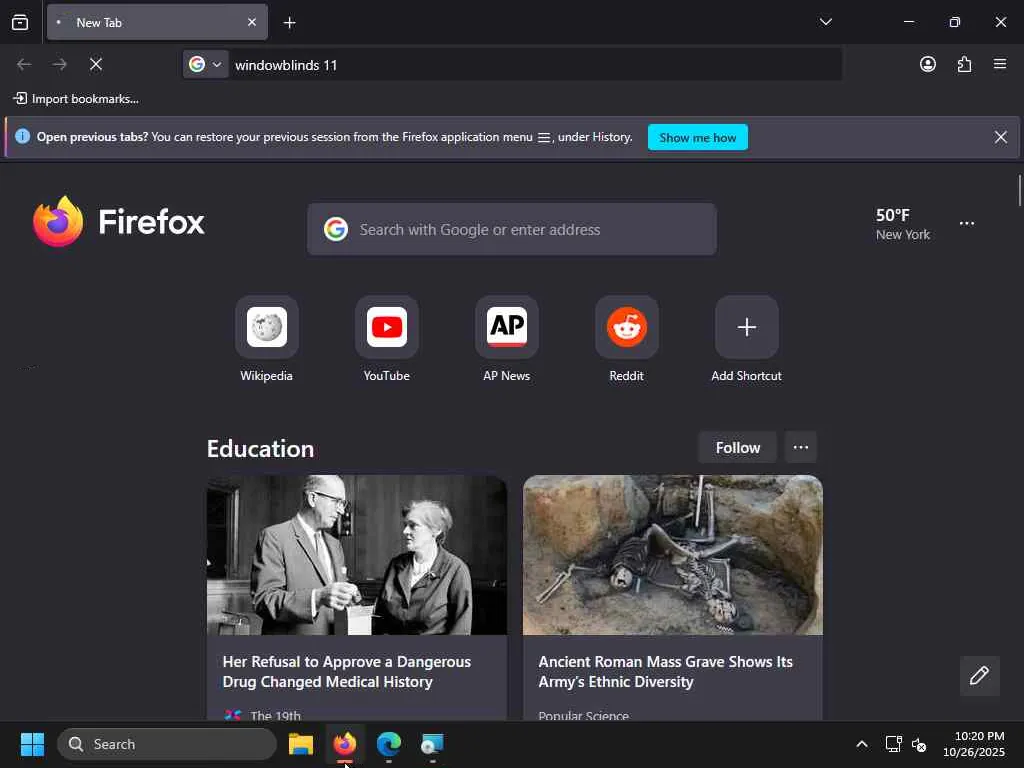This screenshot has width=1024, height=768.
Task: Open Education section options menu
Action: pyautogui.click(x=801, y=447)
